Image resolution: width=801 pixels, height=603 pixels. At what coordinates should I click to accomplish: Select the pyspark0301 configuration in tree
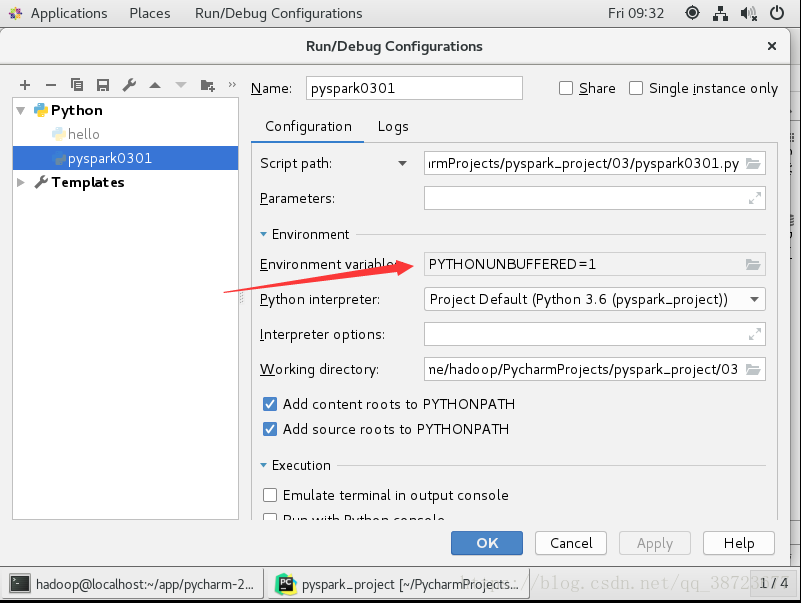(x=125, y=158)
